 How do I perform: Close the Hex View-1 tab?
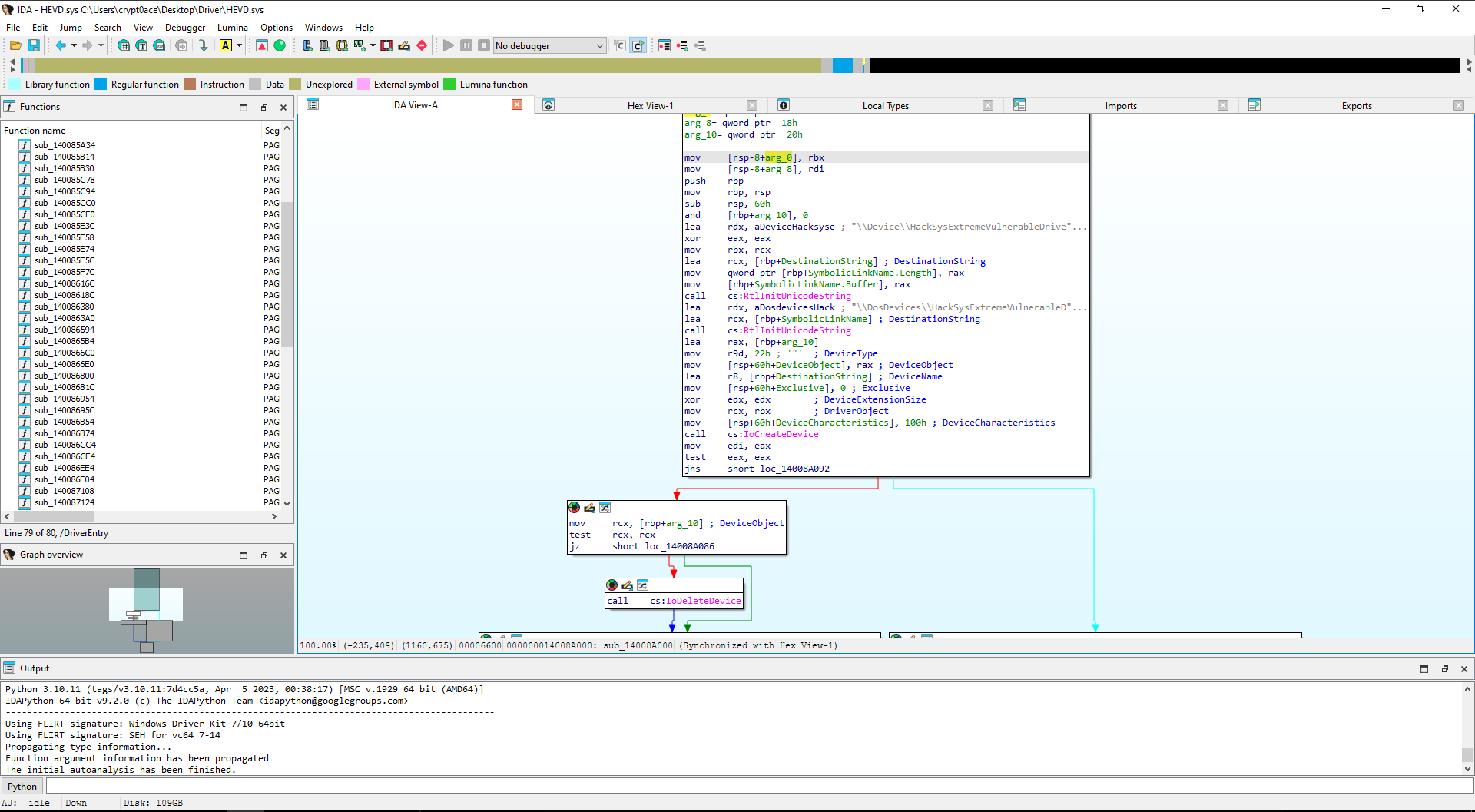752,105
